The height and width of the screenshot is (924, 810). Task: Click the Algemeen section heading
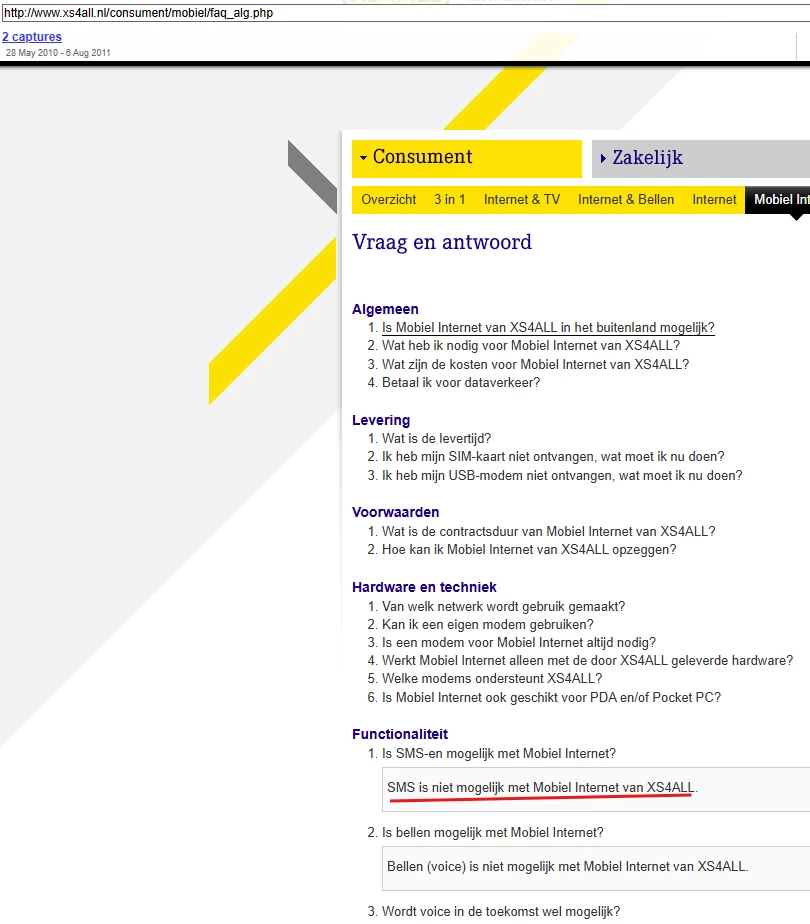click(x=385, y=309)
